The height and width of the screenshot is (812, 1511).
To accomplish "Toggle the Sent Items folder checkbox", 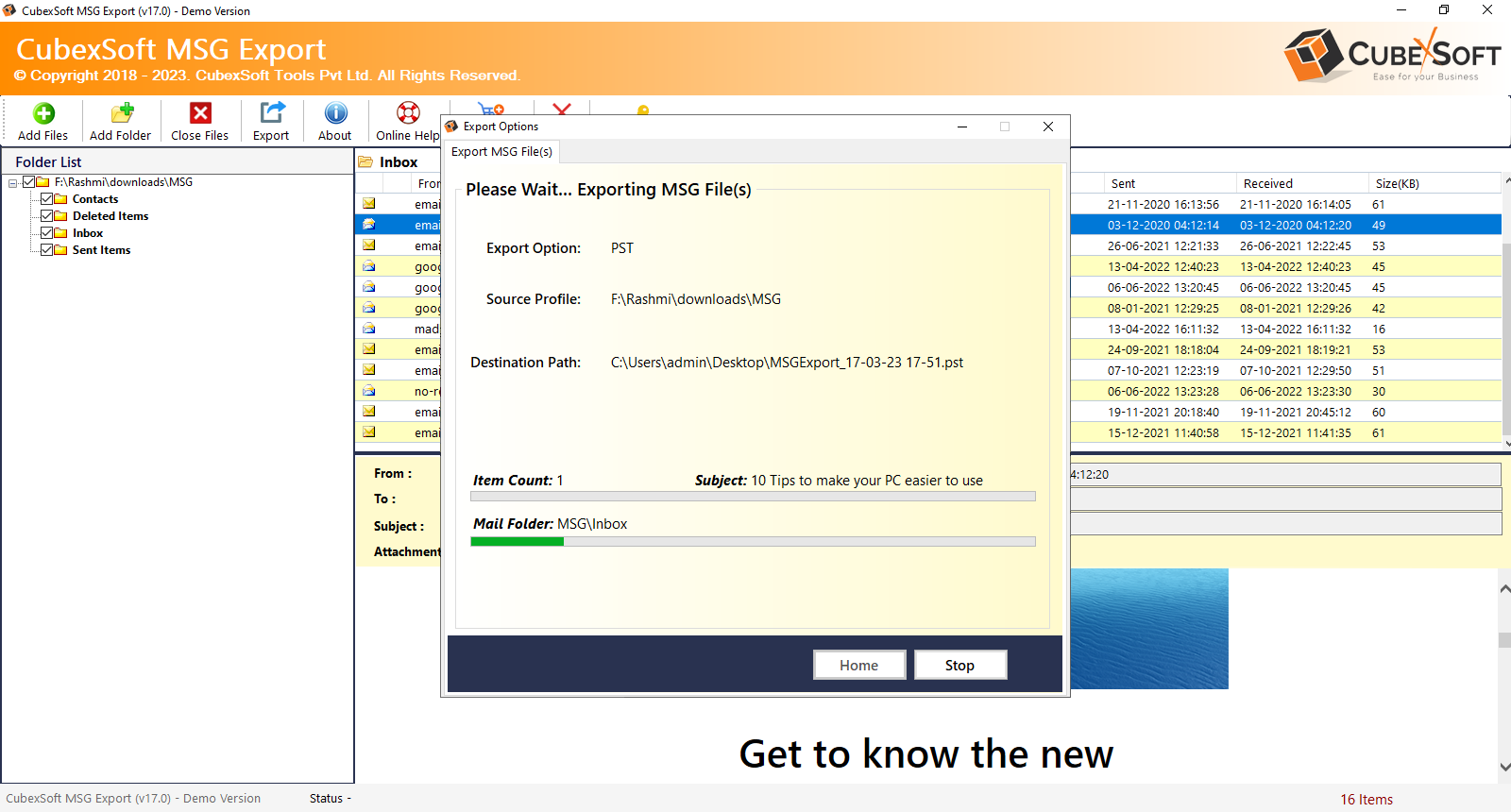I will point(46,250).
